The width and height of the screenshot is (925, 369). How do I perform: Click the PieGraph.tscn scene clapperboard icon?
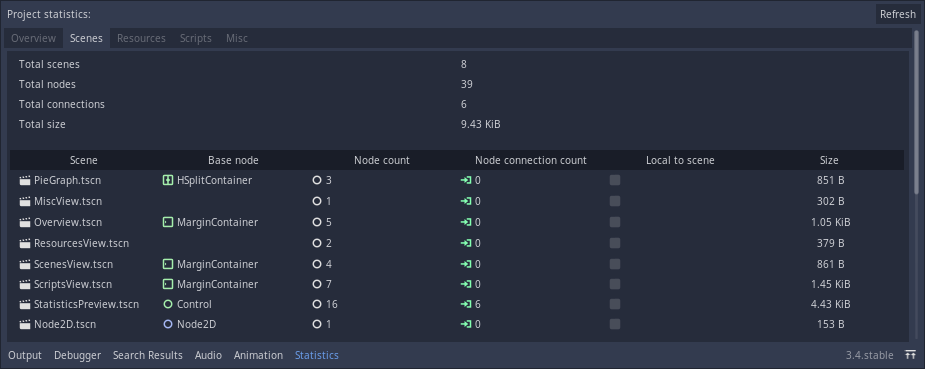(x=25, y=180)
